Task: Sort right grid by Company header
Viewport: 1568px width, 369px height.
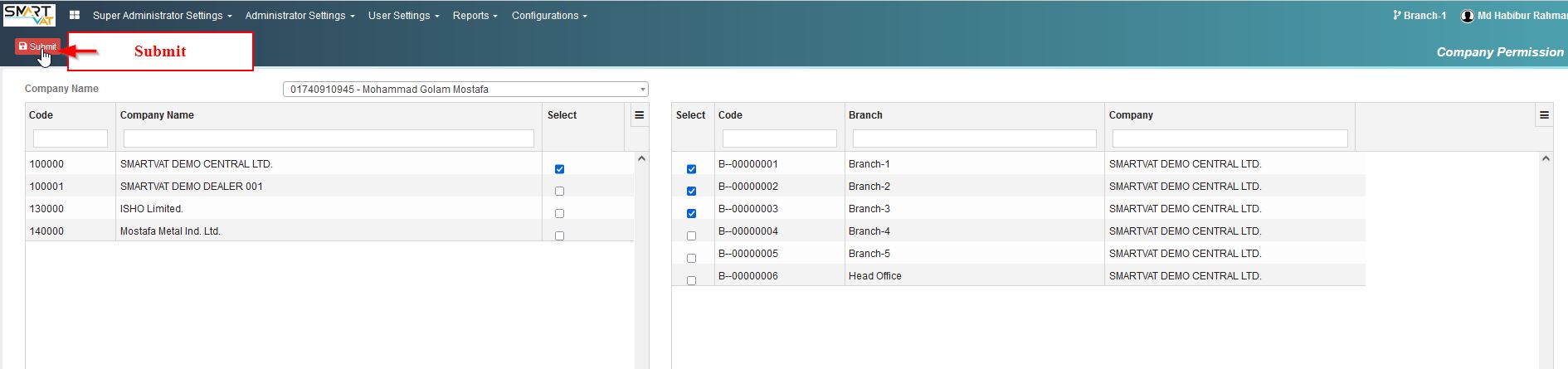Action: coord(1131,115)
